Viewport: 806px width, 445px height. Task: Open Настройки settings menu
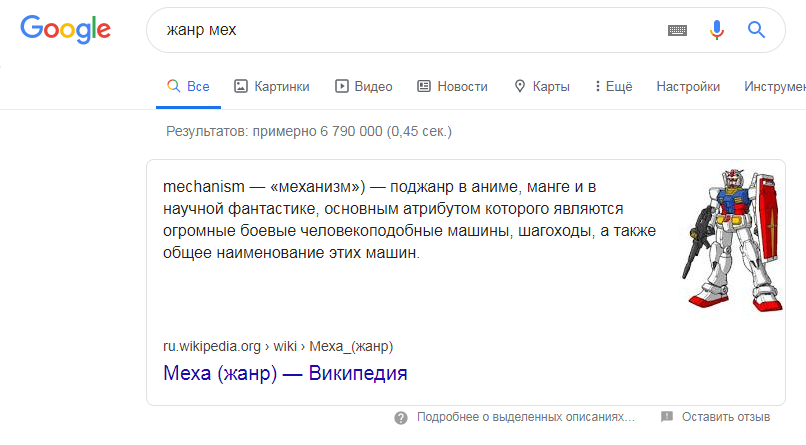point(688,86)
